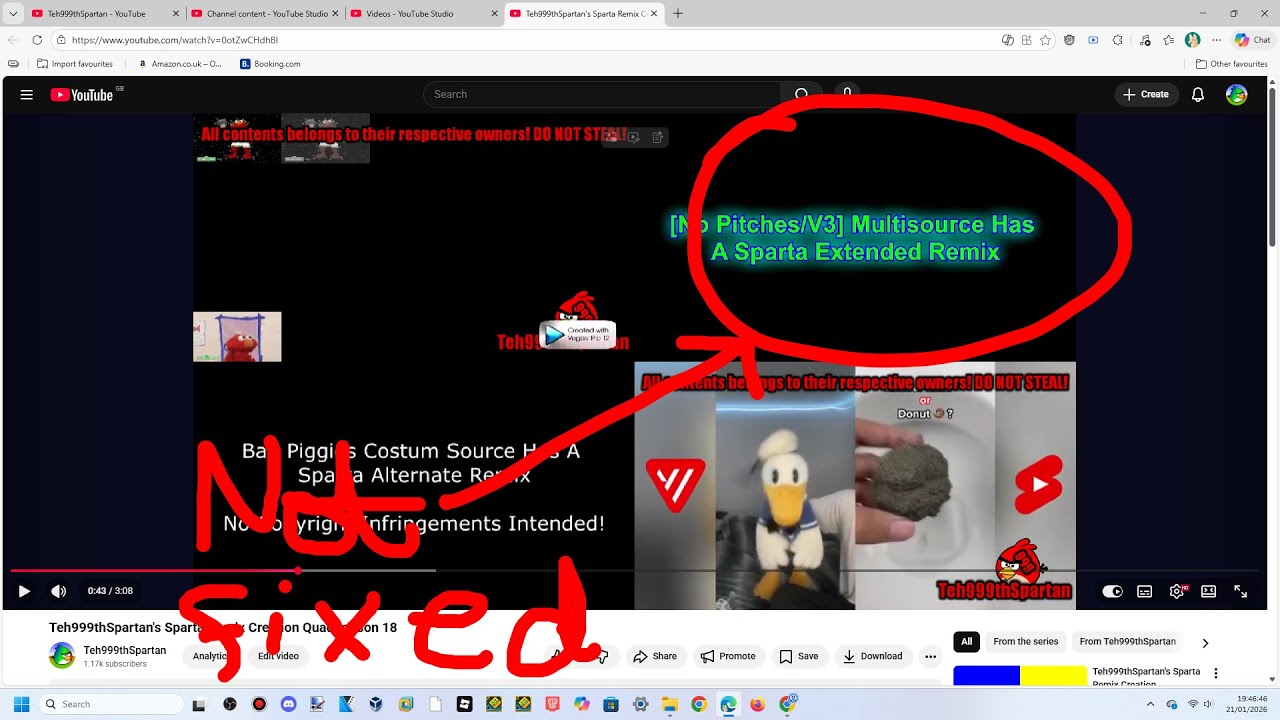Click the Elmo video card thumbnail
The height and width of the screenshot is (720, 1280).
pyautogui.click(x=237, y=337)
